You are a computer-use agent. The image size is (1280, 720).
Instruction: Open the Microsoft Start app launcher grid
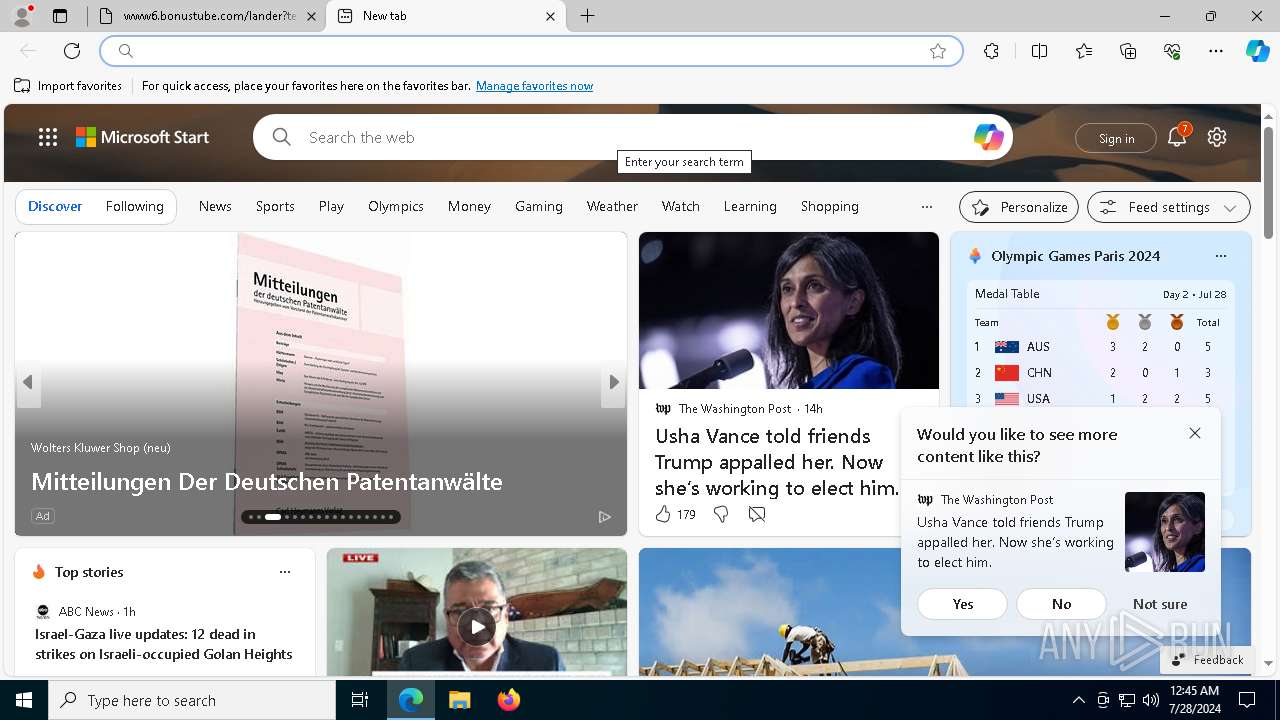tap(48, 137)
